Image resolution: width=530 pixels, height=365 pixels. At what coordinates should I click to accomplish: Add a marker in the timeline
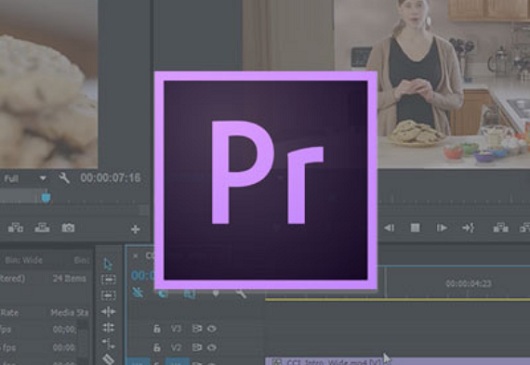(x=216, y=293)
